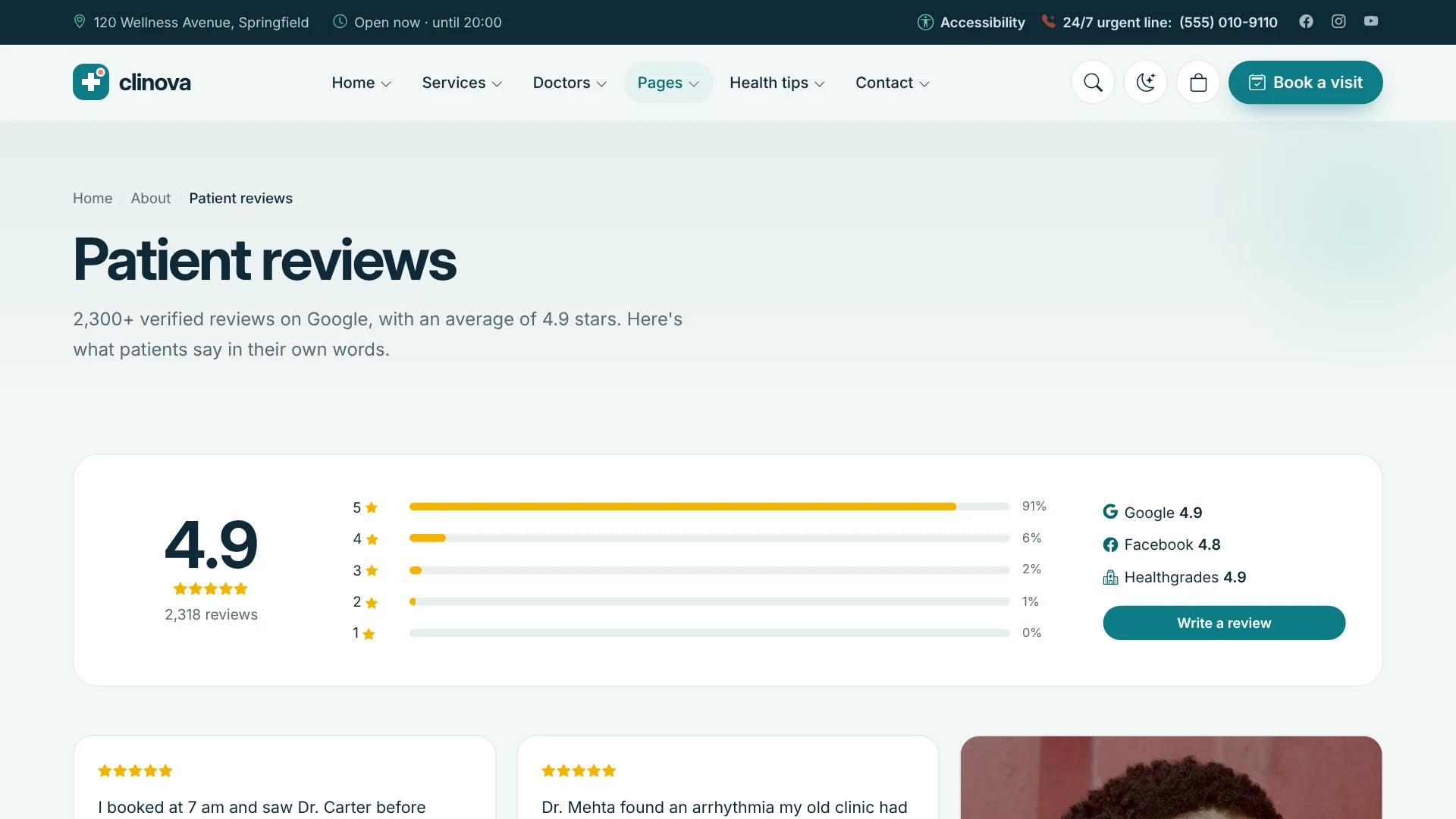Expand the Contact dropdown chevron
Screen dimensions: 1456x819
click(x=924, y=84)
